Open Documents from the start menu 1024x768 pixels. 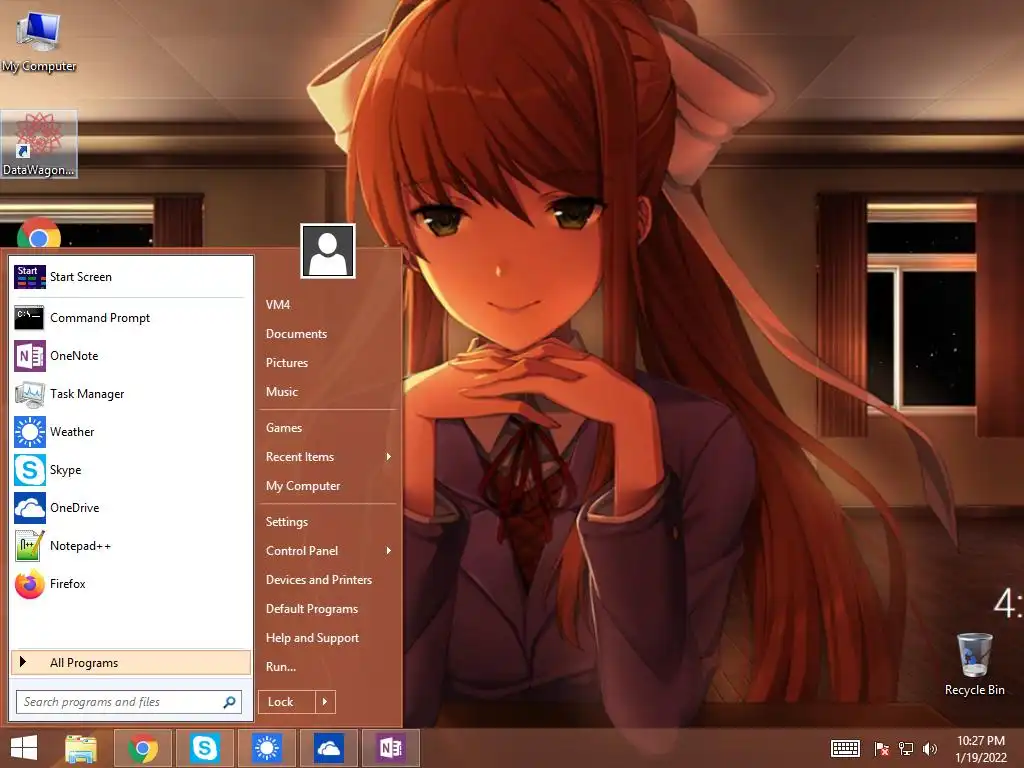296,334
